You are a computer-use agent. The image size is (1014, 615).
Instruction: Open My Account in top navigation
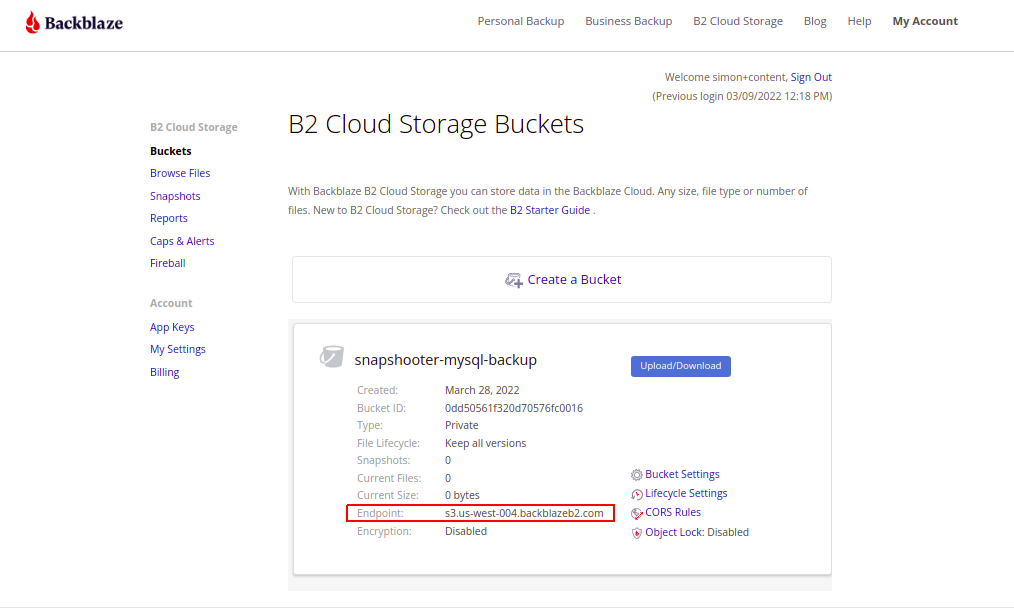click(x=925, y=21)
